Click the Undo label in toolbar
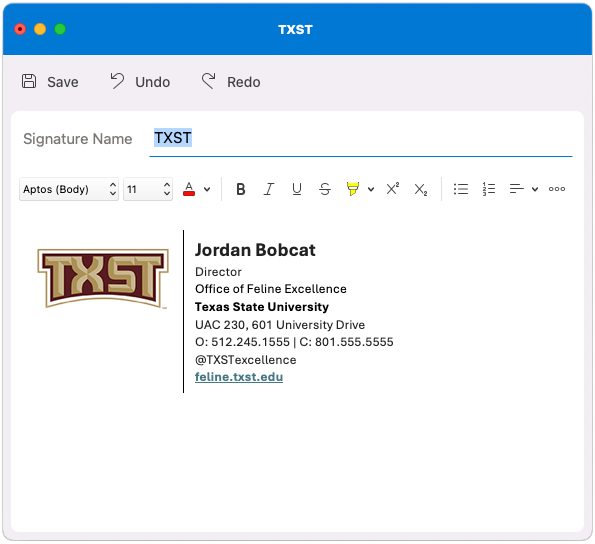Screen dimensions: 595x544 pos(153,82)
